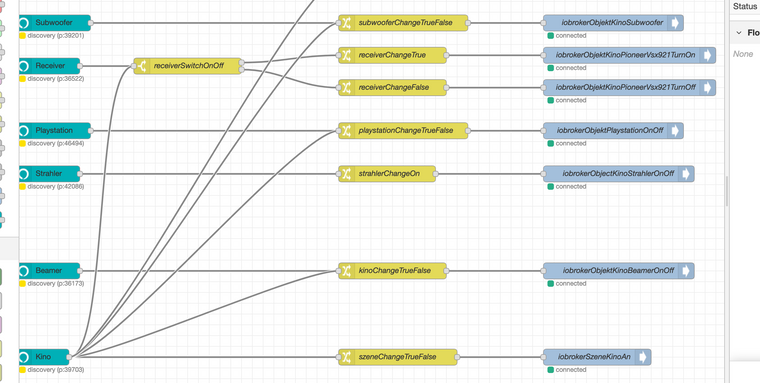Viewport: 760px width, 383px height.
Task: Click the Strahler node label
Action: click(x=48, y=174)
